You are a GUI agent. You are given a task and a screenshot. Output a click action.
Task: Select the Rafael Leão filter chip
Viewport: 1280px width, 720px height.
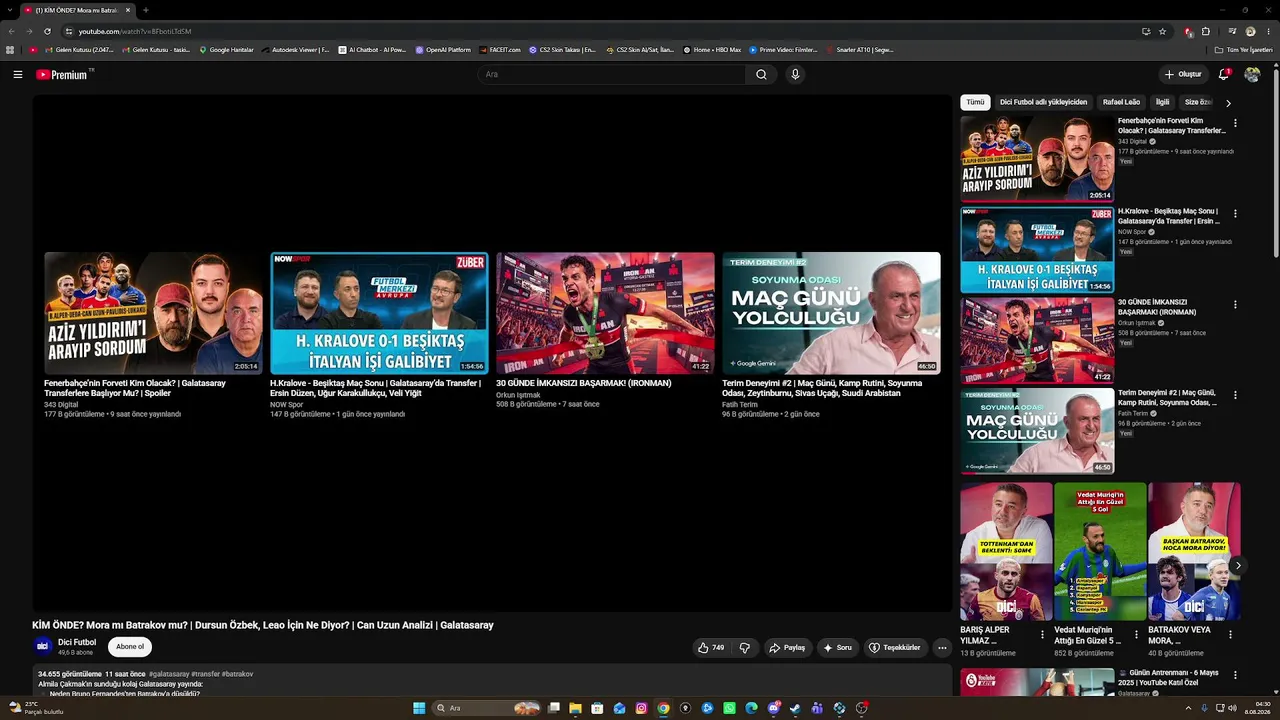tap(1121, 102)
